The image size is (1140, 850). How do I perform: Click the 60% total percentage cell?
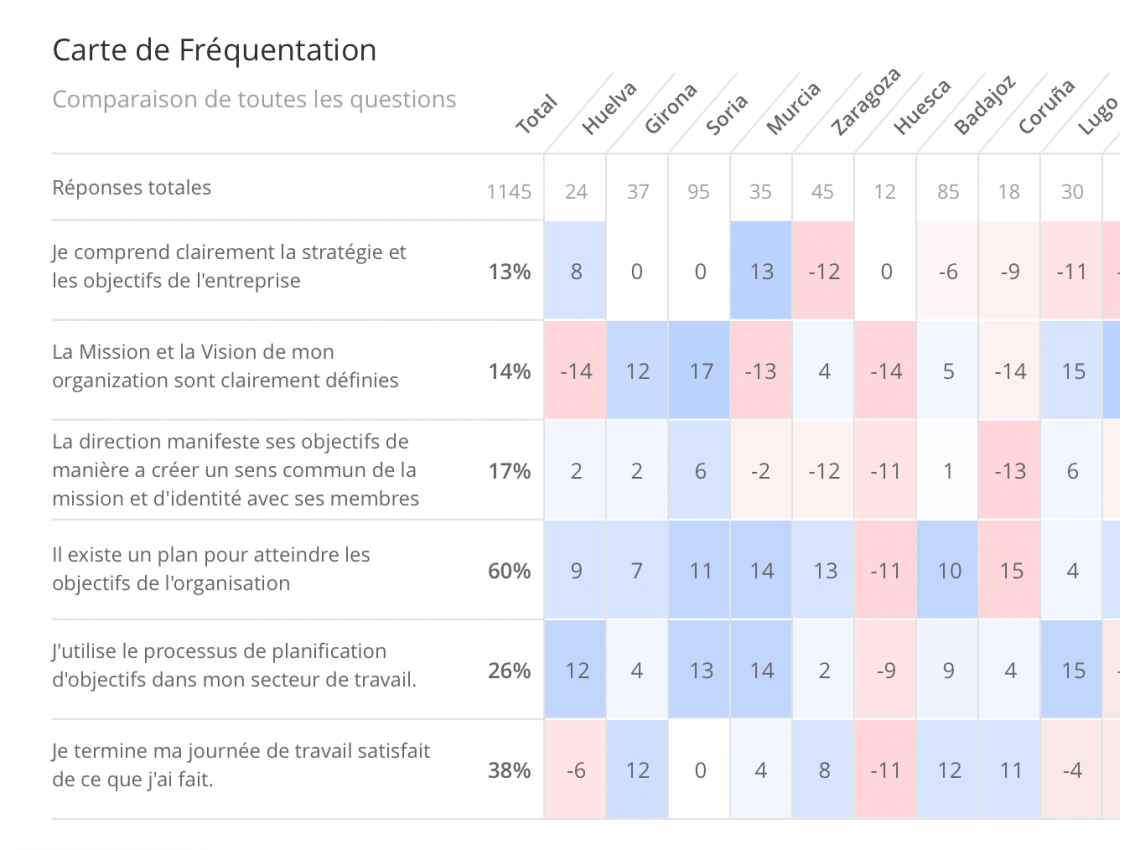point(509,571)
